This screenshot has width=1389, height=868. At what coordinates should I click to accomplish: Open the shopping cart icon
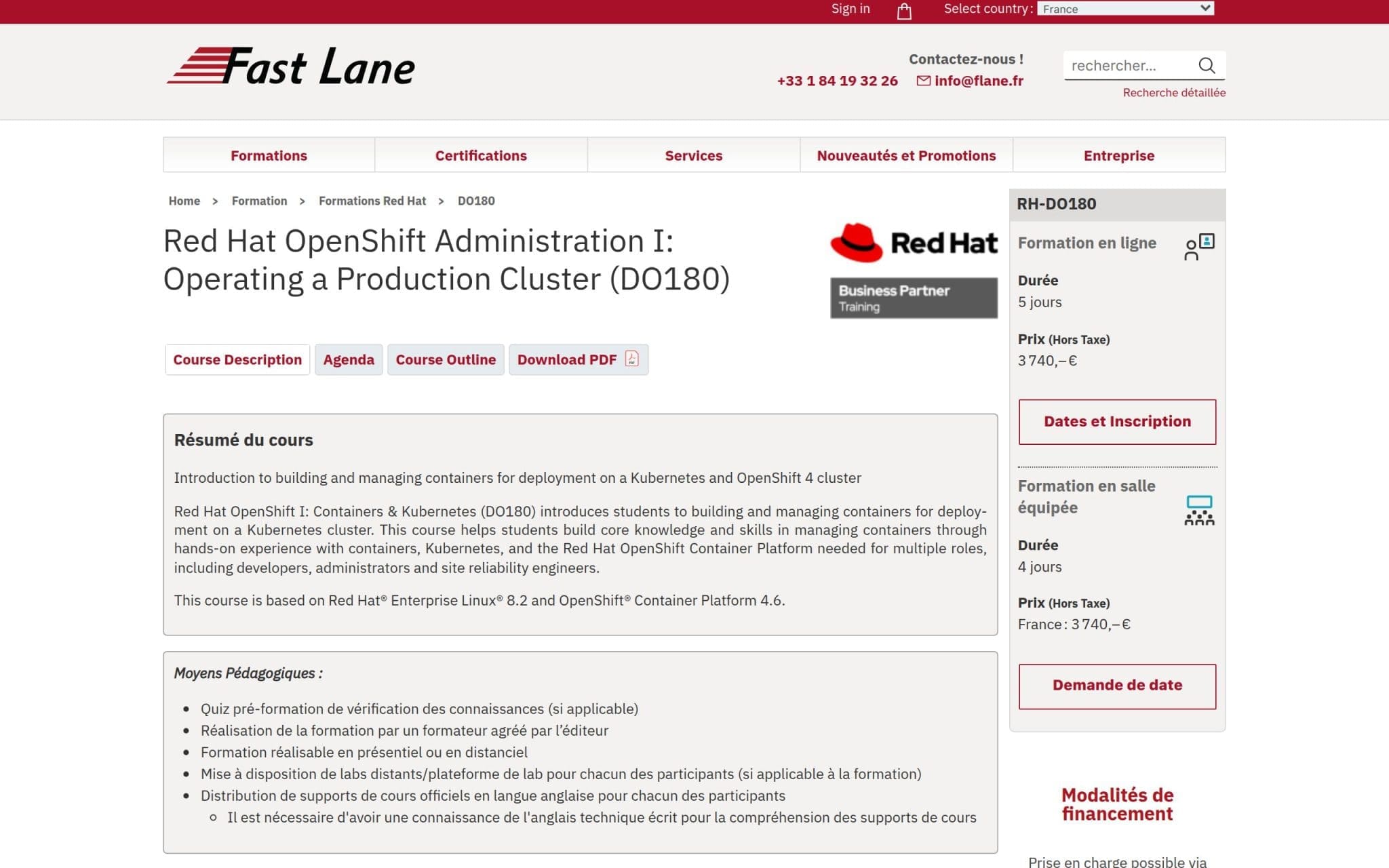tap(903, 10)
